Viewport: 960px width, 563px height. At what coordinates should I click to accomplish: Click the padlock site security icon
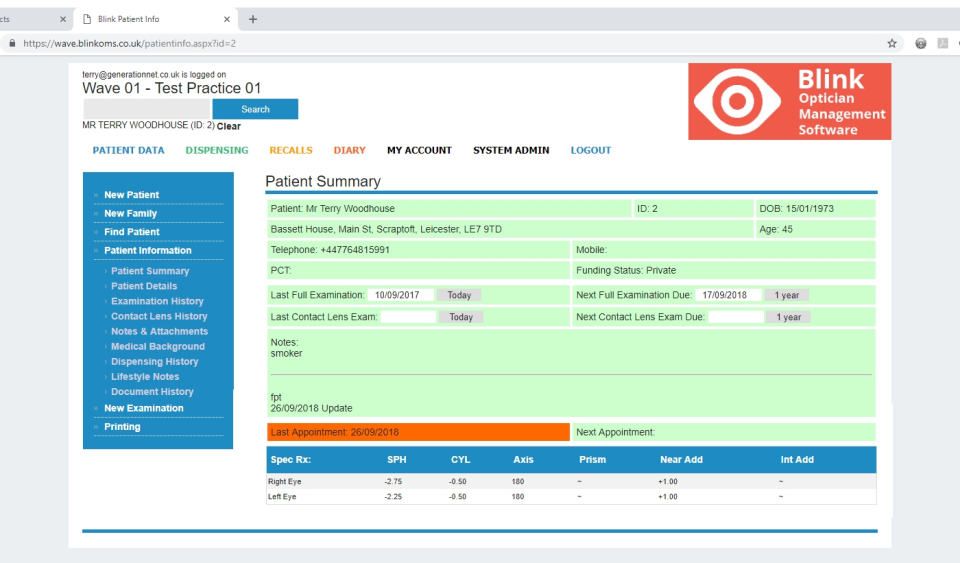12,43
